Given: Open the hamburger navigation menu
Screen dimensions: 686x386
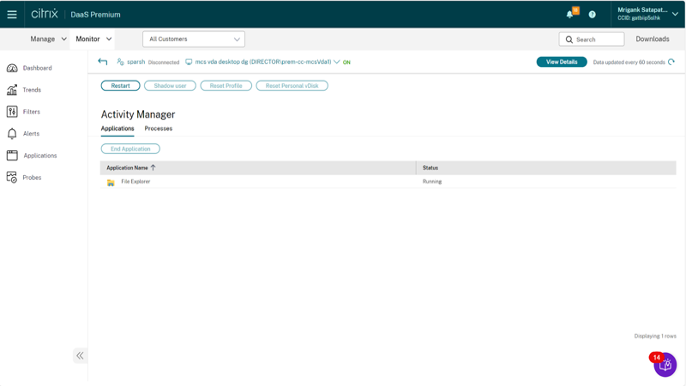Looking at the screenshot, I should (x=12, y=14).
